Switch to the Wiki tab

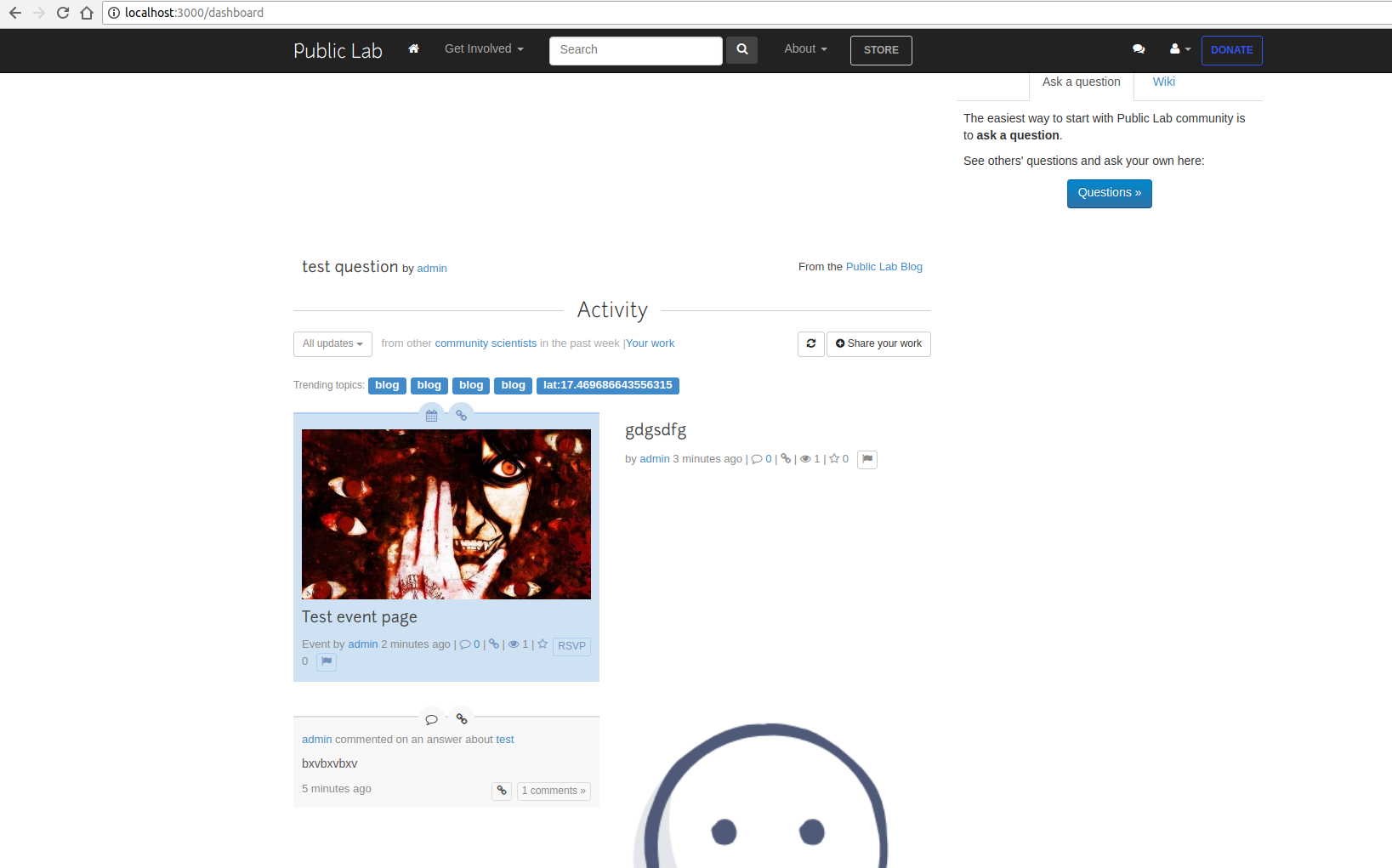point(1163,82)
